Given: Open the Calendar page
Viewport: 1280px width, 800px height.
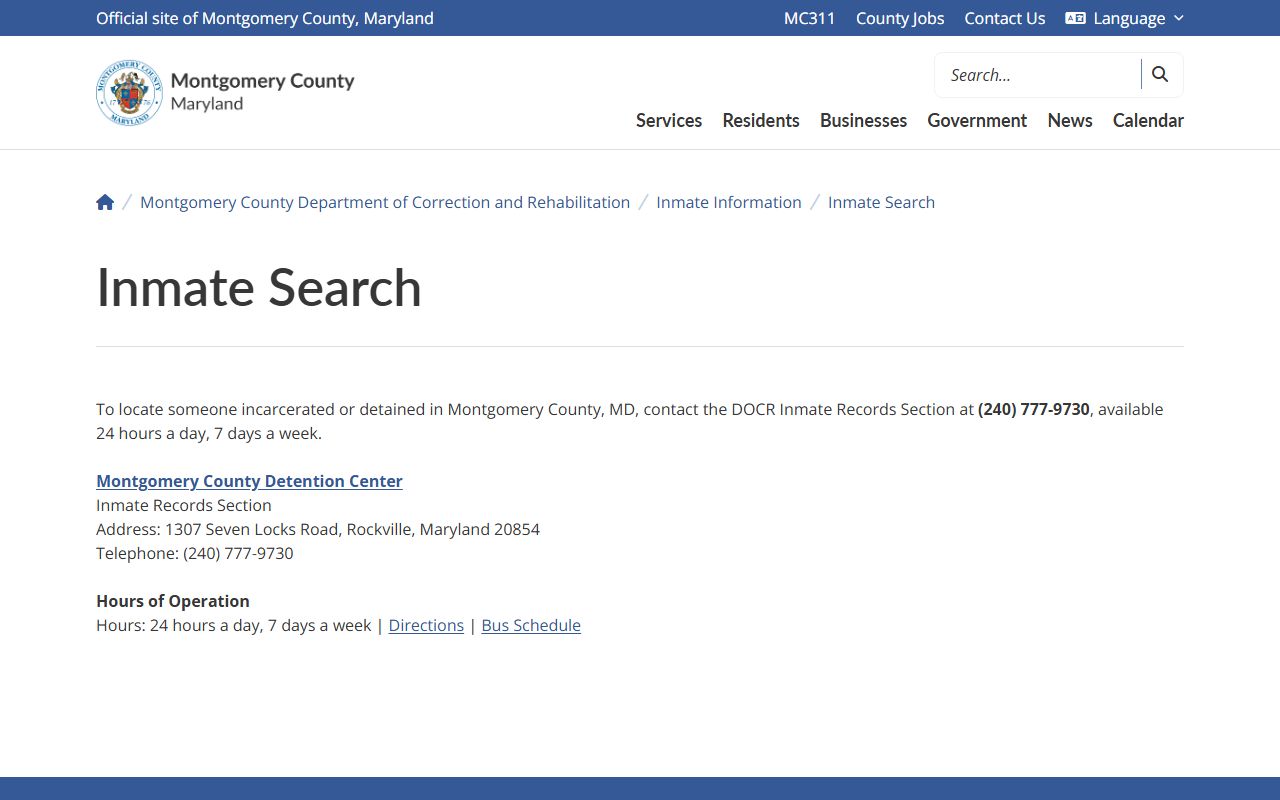Looking at the screenshot, I should (1148, 120).
